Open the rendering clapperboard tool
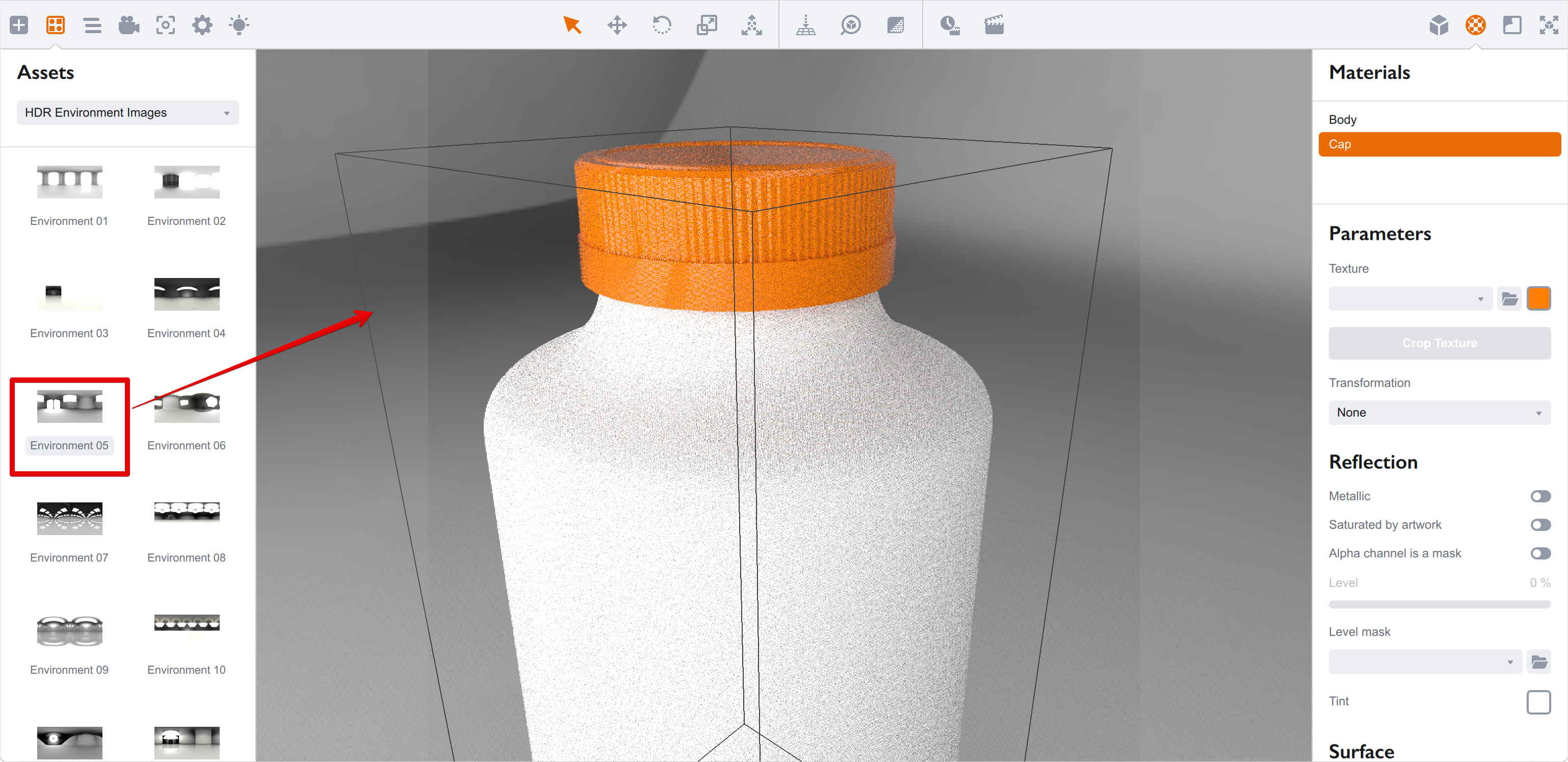Image resolution: width=1568 pixels, height=762 pixels. (x=994, y=25)
